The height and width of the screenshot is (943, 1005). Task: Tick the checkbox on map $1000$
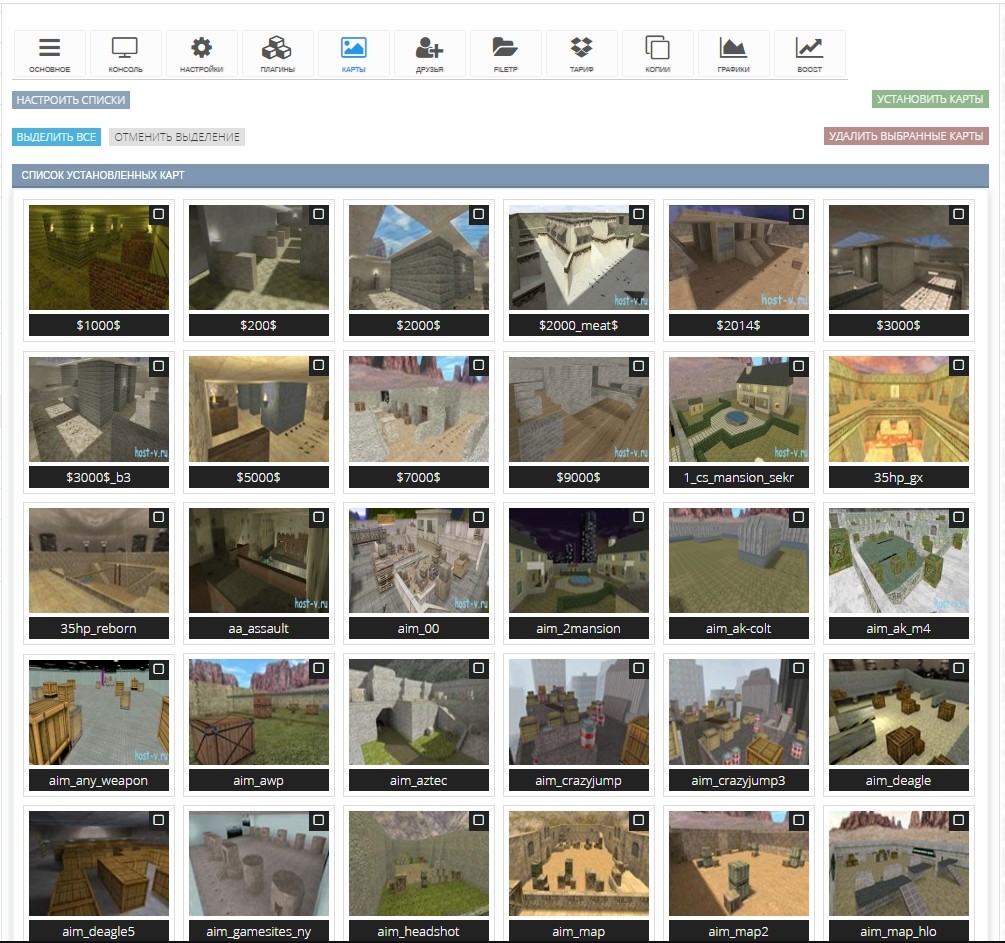tap(158, 214)
